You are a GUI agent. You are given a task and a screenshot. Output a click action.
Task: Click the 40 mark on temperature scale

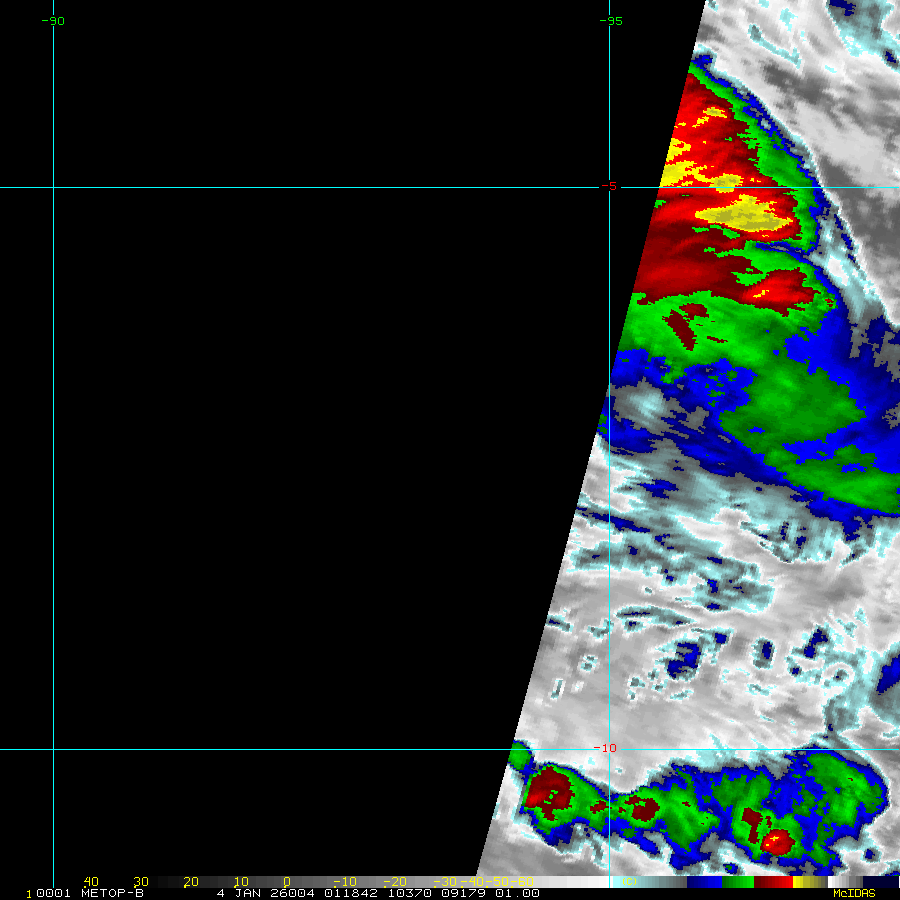click(x=91, y=882)
